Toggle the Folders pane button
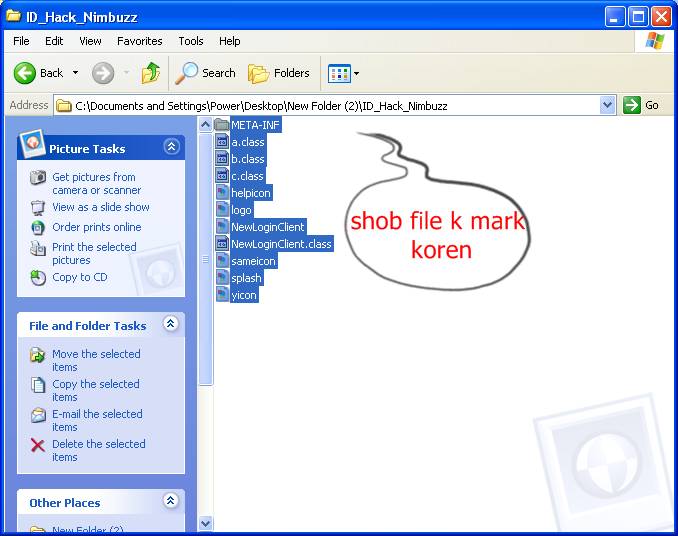 (x=279, y=73)
